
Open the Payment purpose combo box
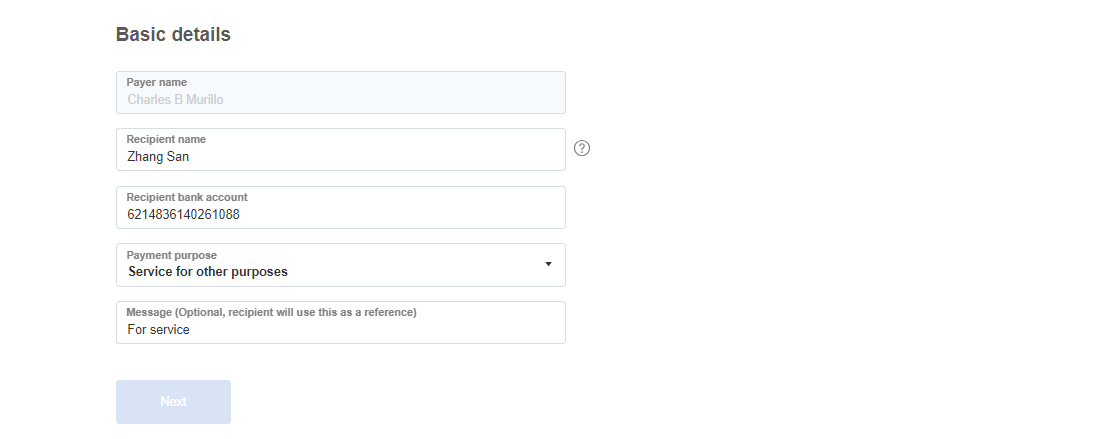pyautogui.click(x=341, y=265)
